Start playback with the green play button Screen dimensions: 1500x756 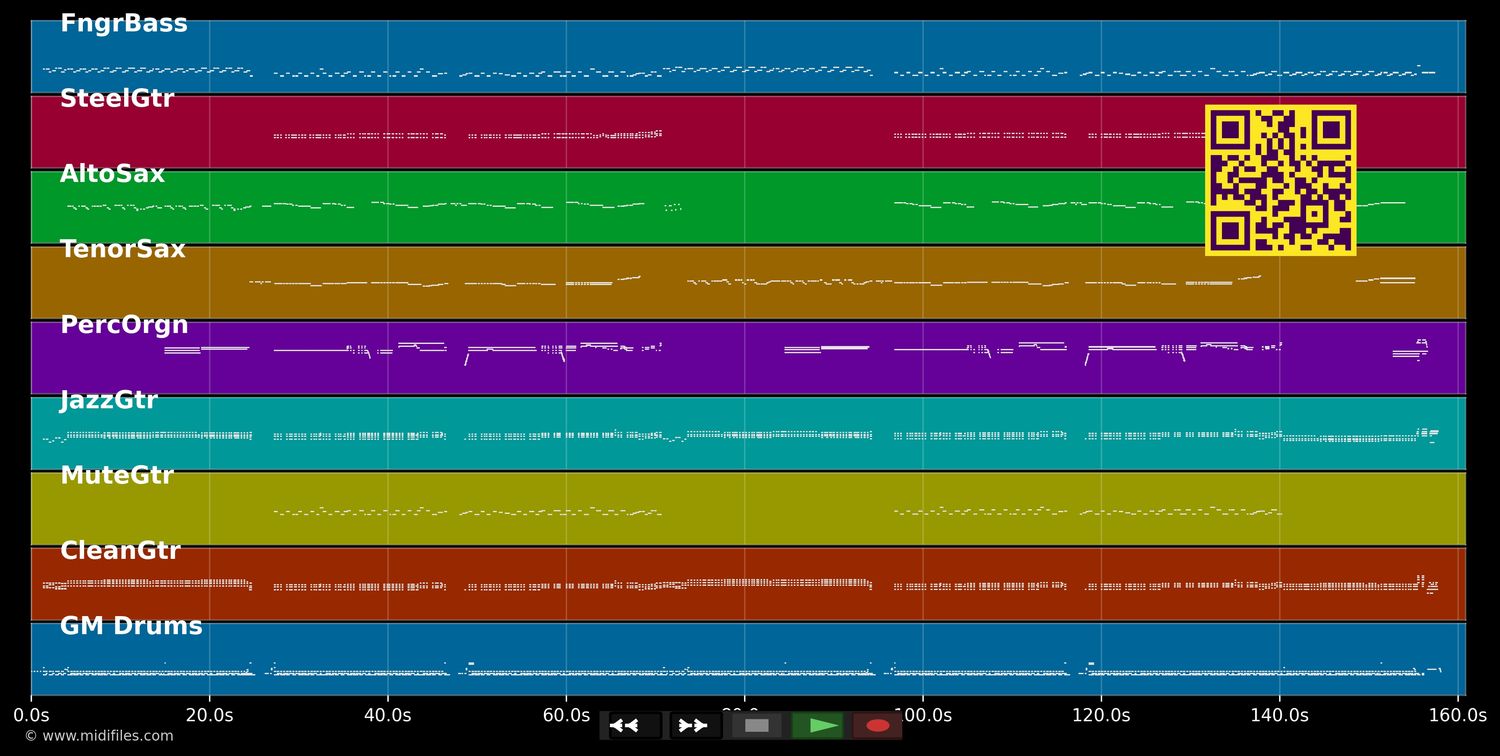[820, 726]
